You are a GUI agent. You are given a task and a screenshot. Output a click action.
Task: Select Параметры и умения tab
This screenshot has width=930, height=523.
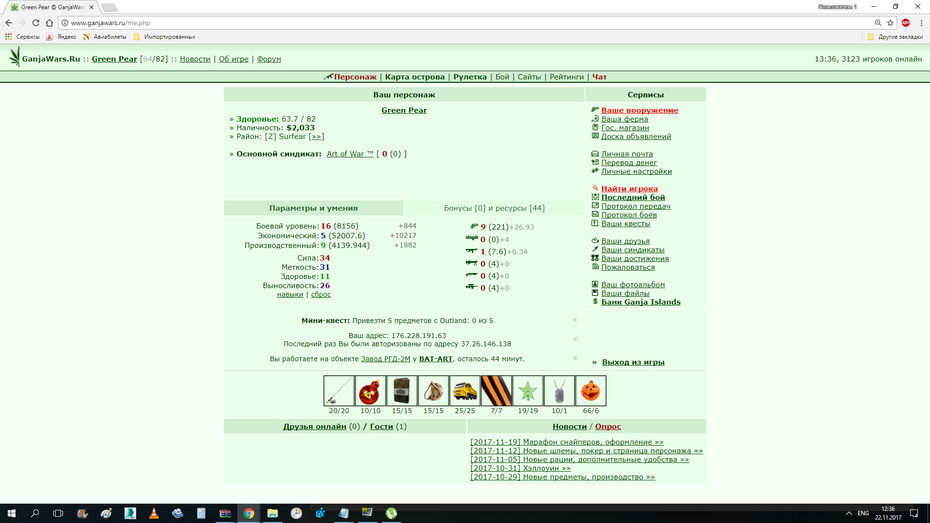(313, 208)
